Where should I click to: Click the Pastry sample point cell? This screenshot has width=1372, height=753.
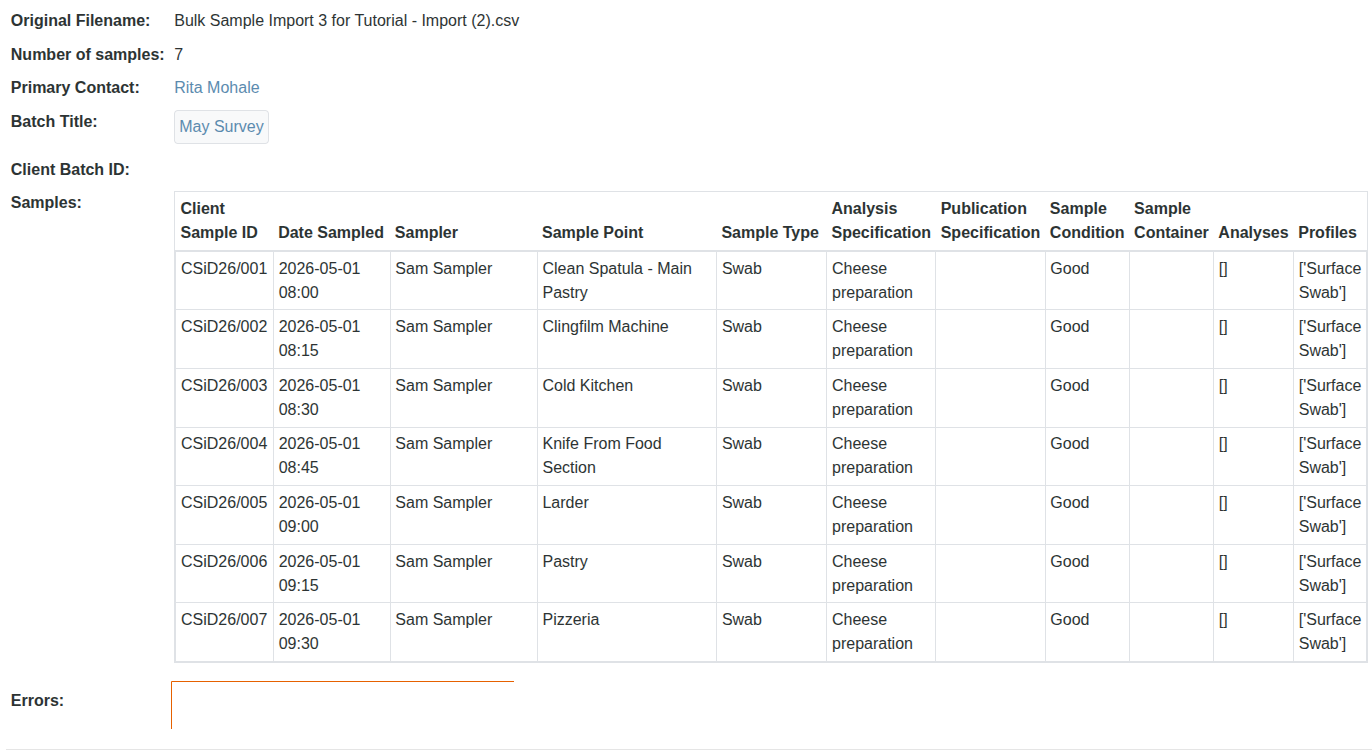click(x=565, y=562)
